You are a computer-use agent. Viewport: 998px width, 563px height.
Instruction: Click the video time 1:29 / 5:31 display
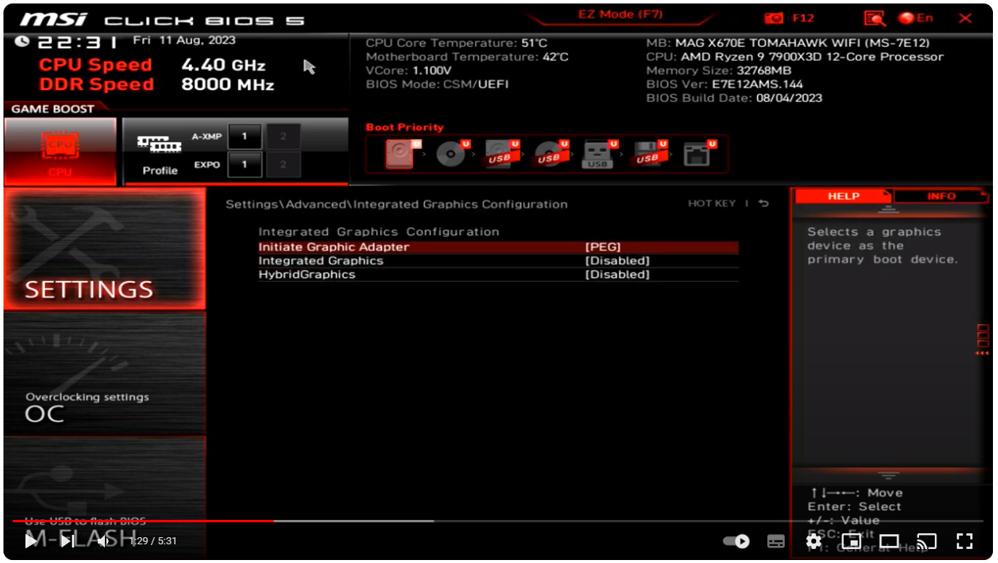[153, 541]
